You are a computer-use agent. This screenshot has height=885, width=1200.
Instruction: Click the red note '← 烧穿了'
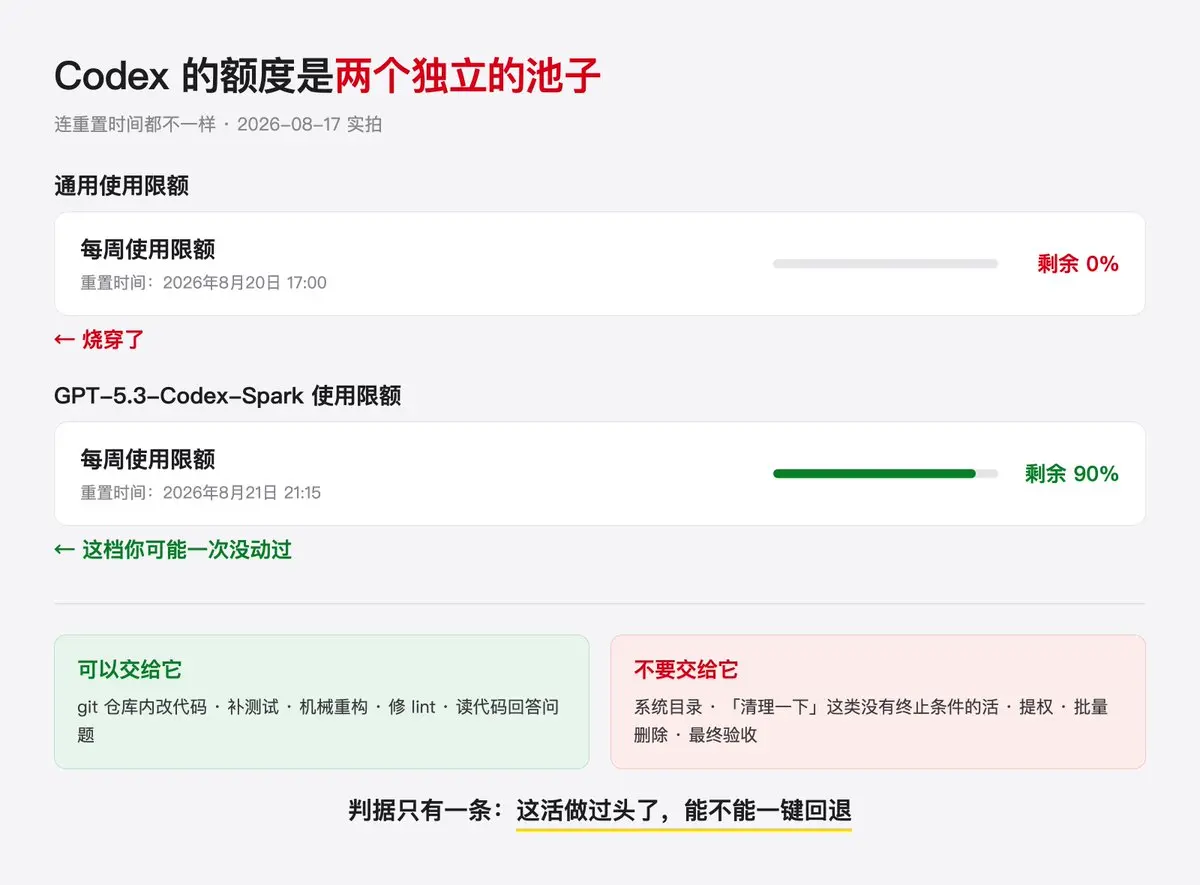[x=100, y=340]
